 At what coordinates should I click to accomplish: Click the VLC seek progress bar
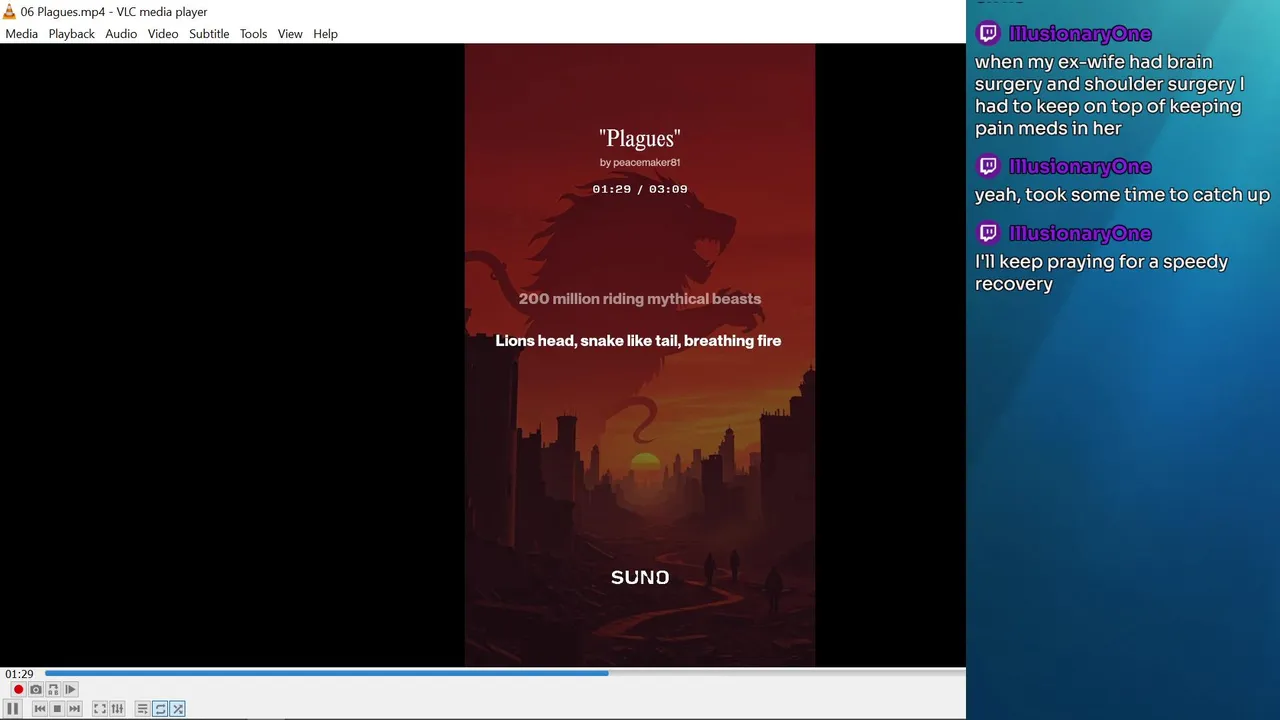(503, 673)
